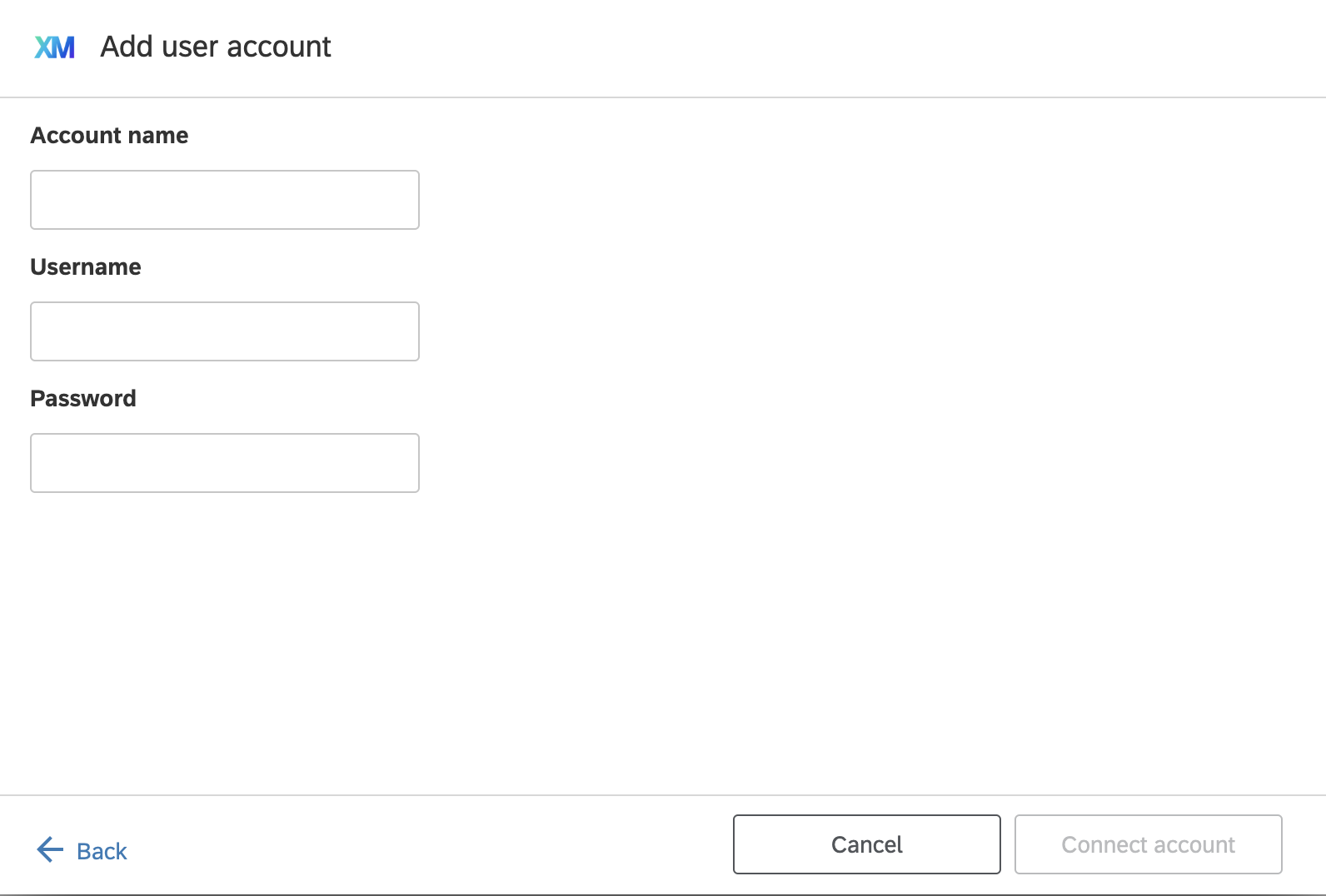Click the back arrow icon
Image resolution: width=1326 pixels, height=896 pixels.
pos(50,849)
